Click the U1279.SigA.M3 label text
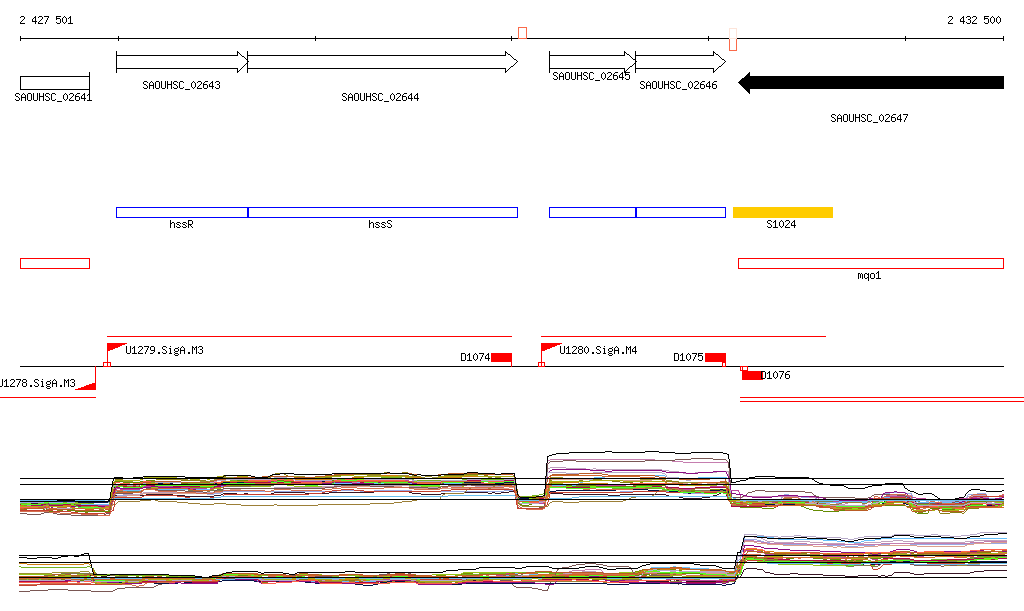 pyautogui.click(x=165, y=351)
